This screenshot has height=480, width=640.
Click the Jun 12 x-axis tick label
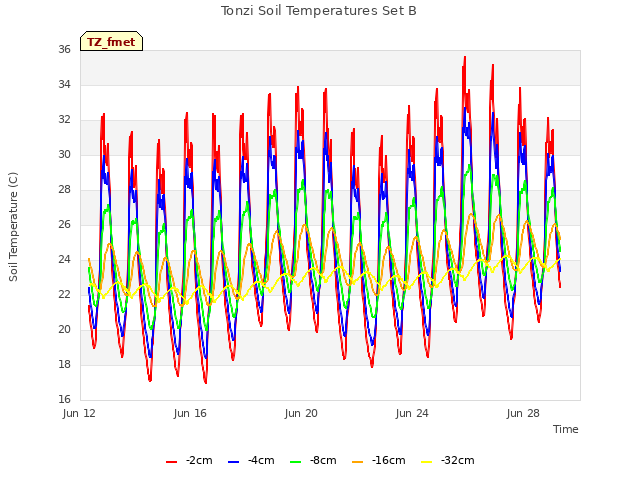coord(79,413)
